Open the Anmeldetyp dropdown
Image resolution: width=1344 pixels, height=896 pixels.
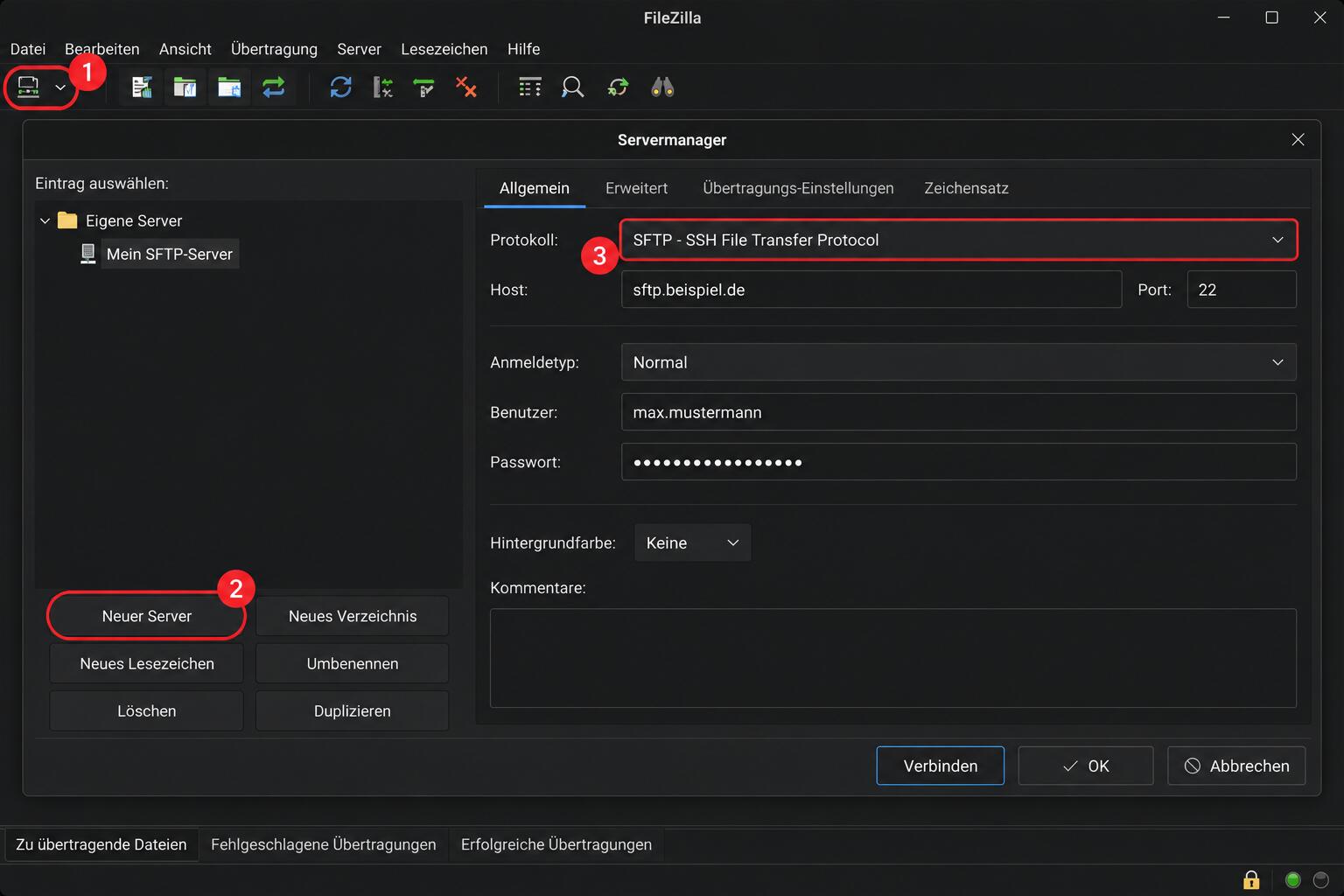(958, 362)
